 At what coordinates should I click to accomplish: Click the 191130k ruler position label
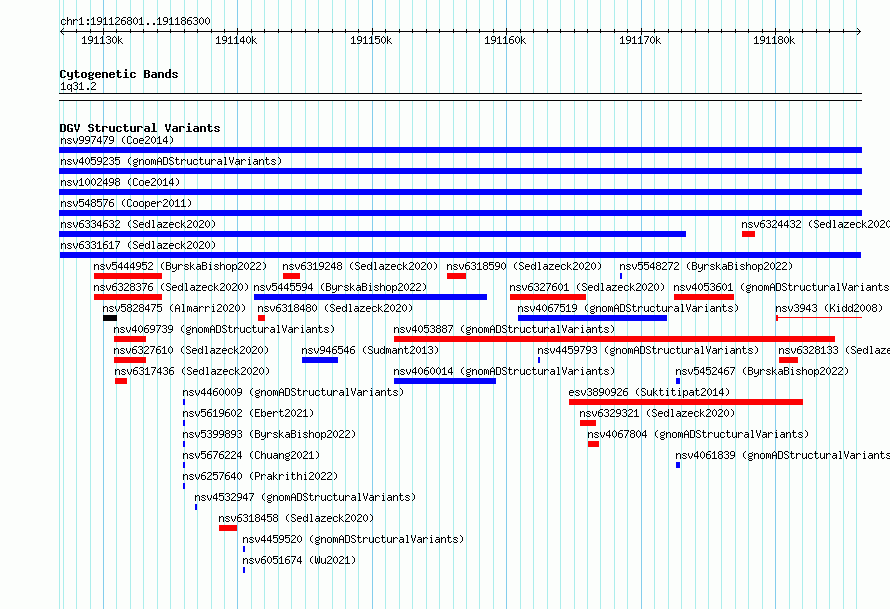(102, 40)
